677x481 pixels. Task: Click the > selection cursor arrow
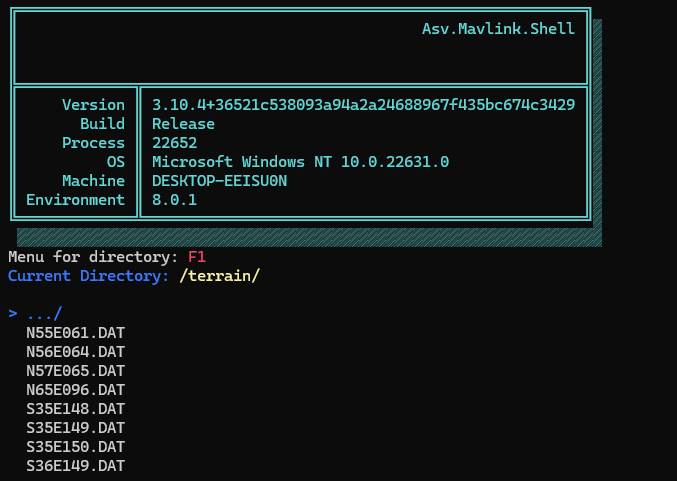tap(12, 313)
